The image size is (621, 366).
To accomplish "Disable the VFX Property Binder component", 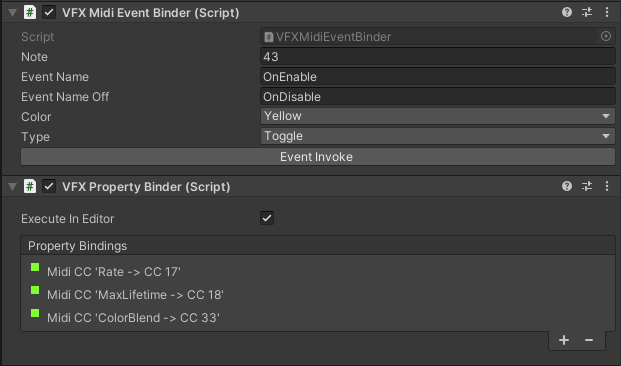I will point(49,186).
